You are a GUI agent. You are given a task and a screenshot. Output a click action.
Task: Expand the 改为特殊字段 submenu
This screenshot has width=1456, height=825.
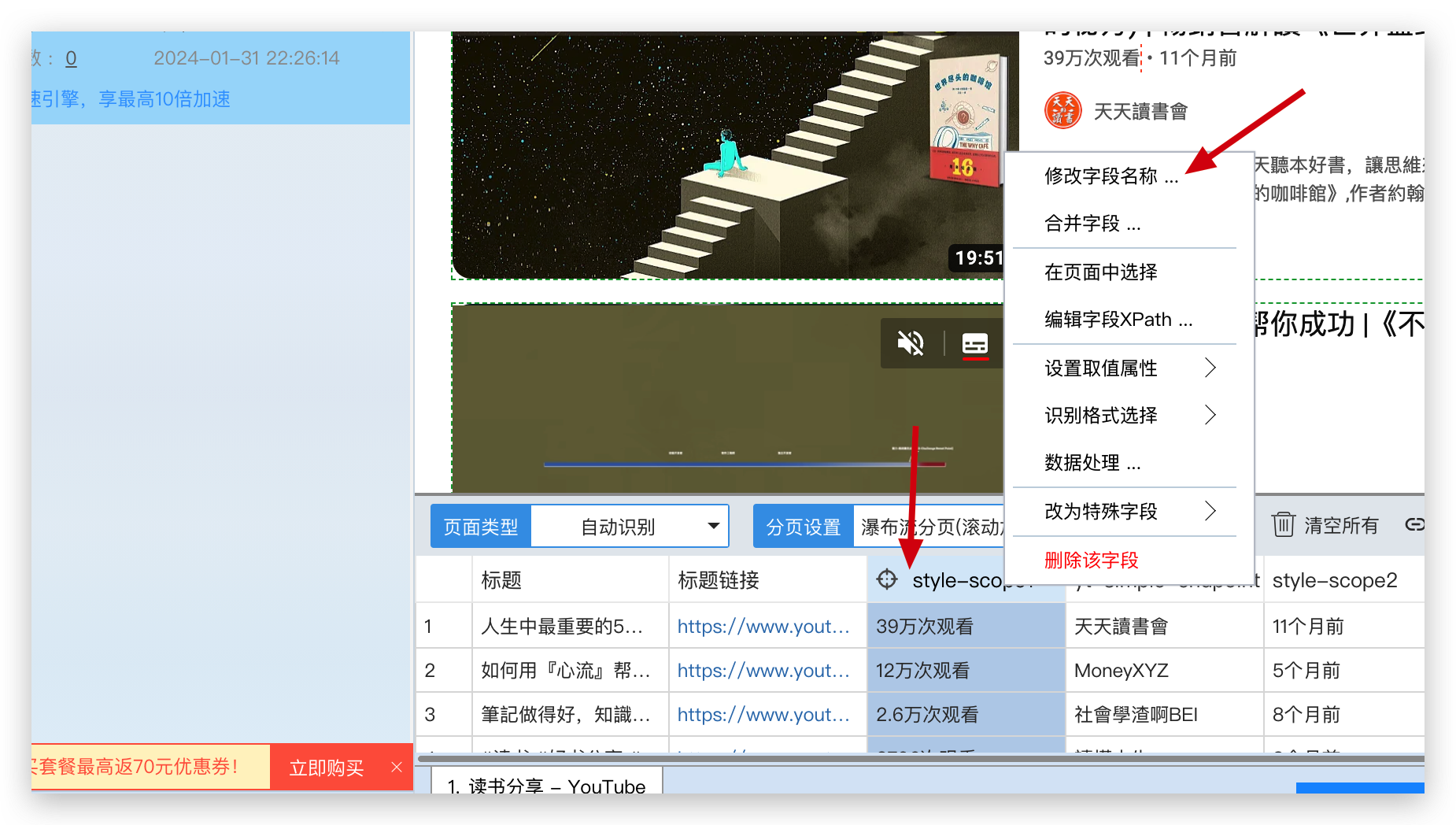[x=1129, y=512]
